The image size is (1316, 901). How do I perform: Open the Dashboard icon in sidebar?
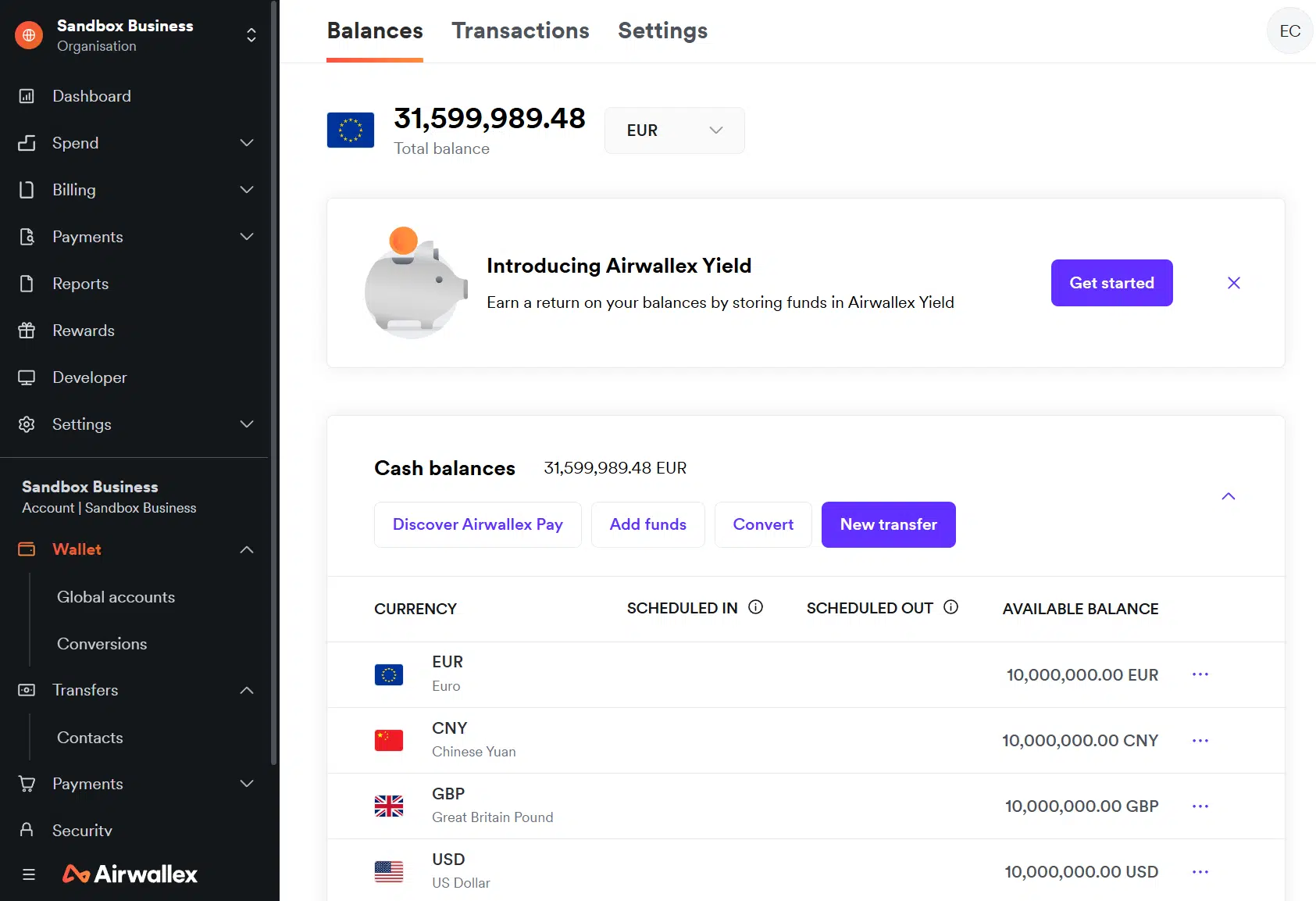[27, 96]
